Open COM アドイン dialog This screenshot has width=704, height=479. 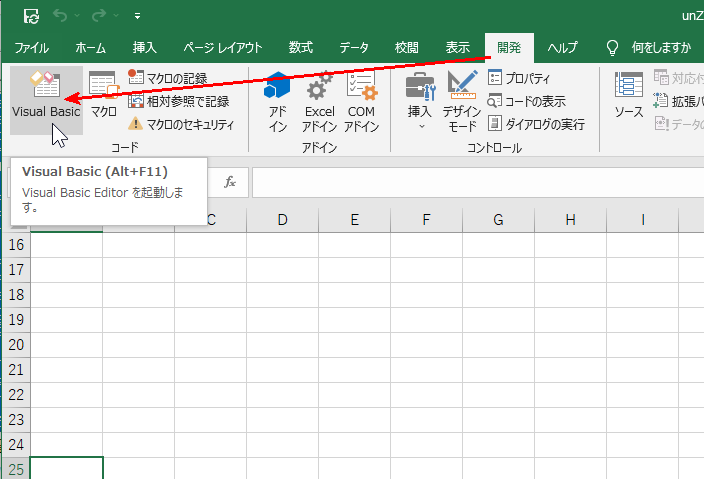coord(361,103)
